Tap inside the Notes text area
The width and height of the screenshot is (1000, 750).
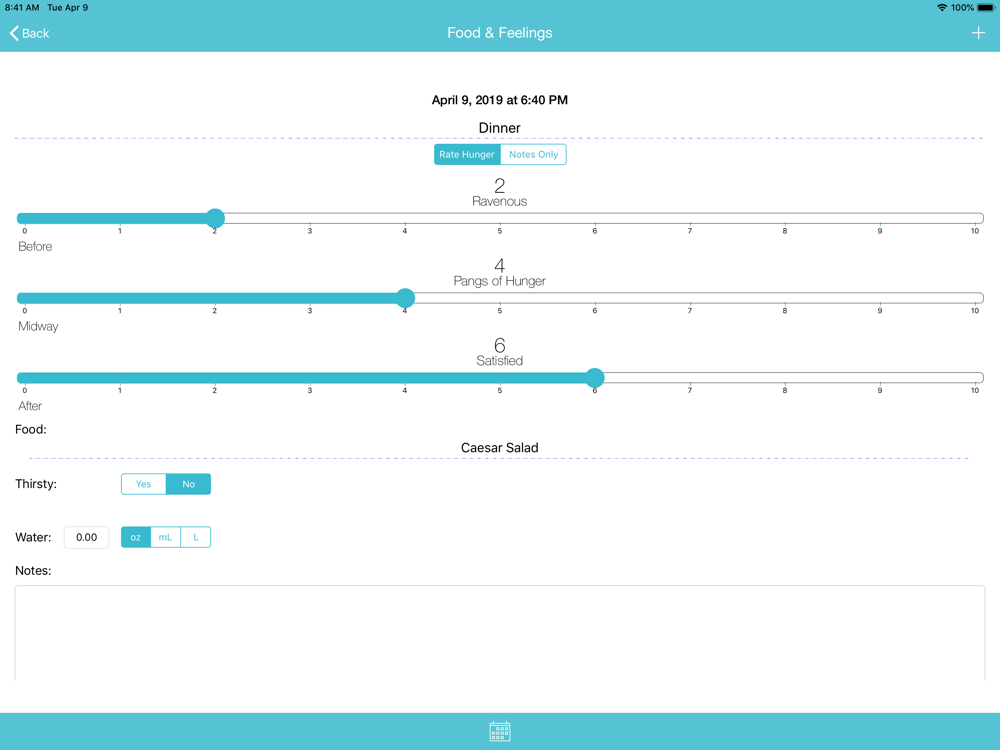point(499,633)
